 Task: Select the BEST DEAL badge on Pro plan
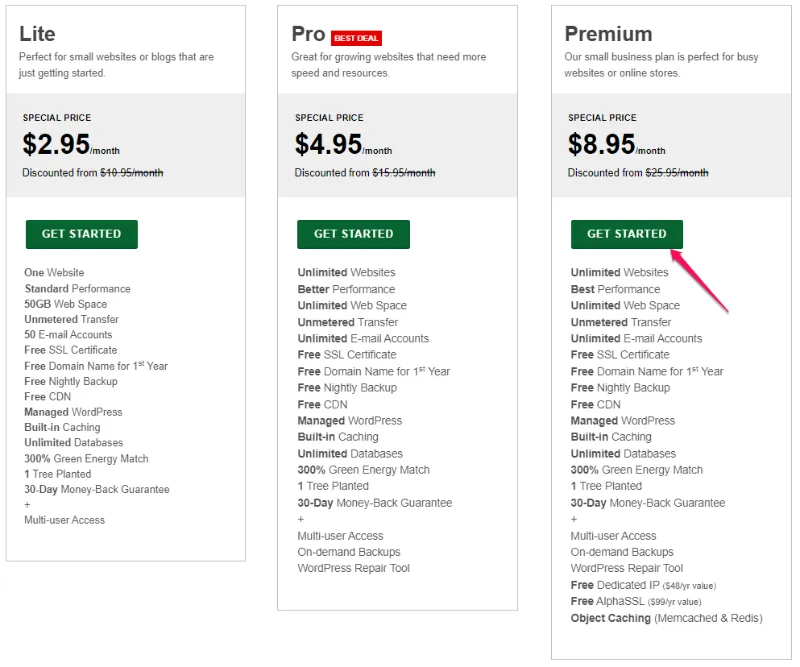point(357,37)
